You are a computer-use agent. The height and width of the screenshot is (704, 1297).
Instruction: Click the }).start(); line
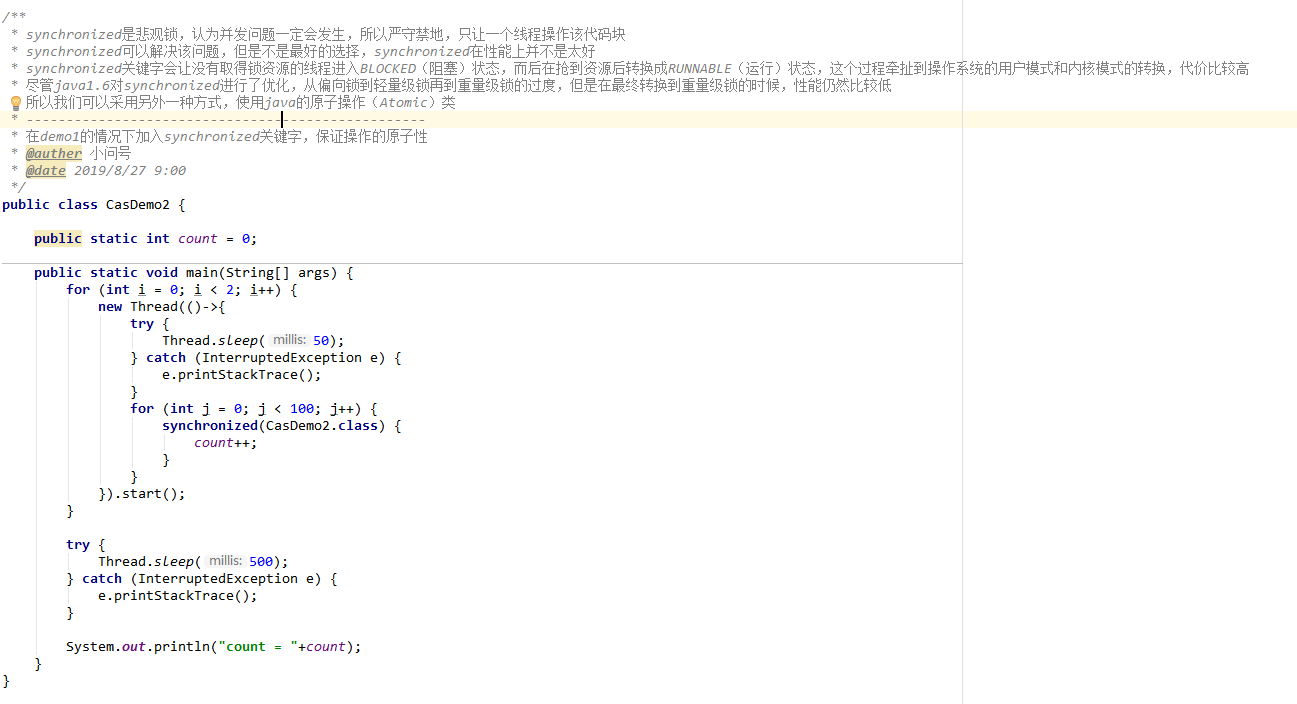pos(142,493)
